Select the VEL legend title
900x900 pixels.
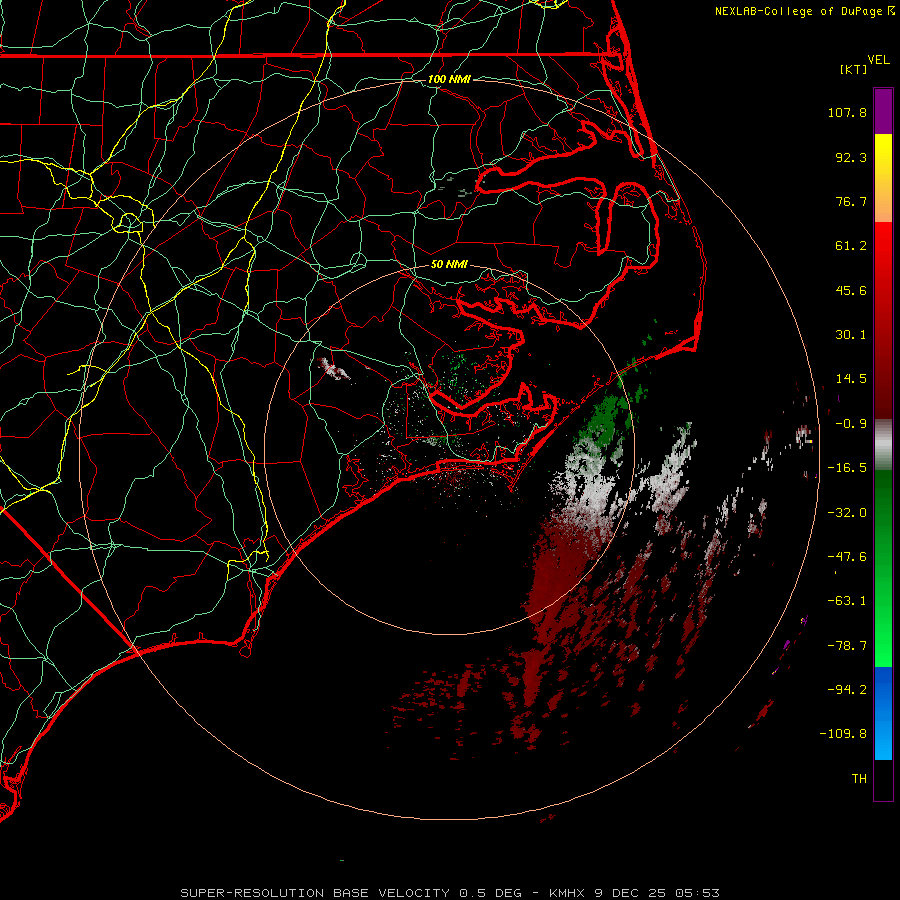pos(878,60)
